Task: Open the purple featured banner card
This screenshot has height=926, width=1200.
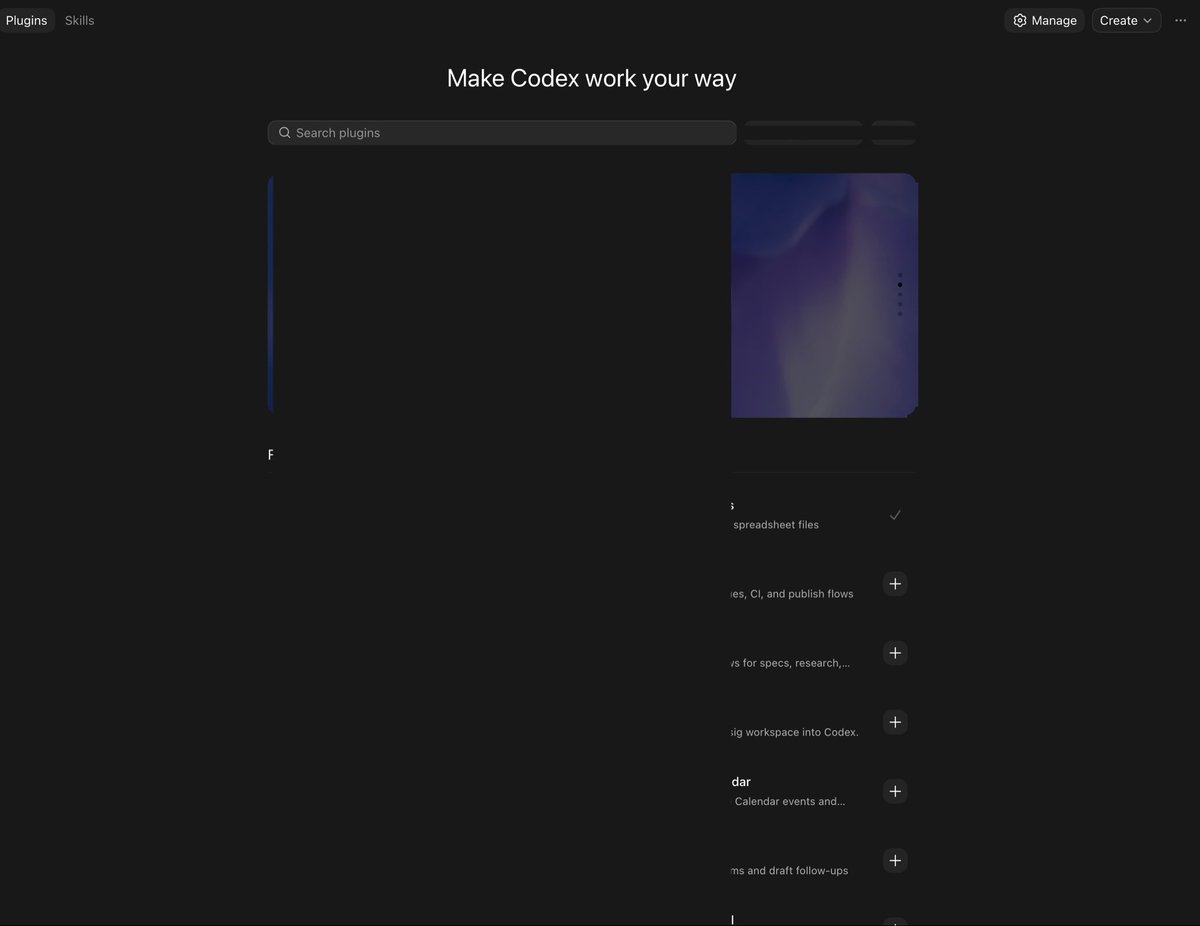Action: coord(824,295)
